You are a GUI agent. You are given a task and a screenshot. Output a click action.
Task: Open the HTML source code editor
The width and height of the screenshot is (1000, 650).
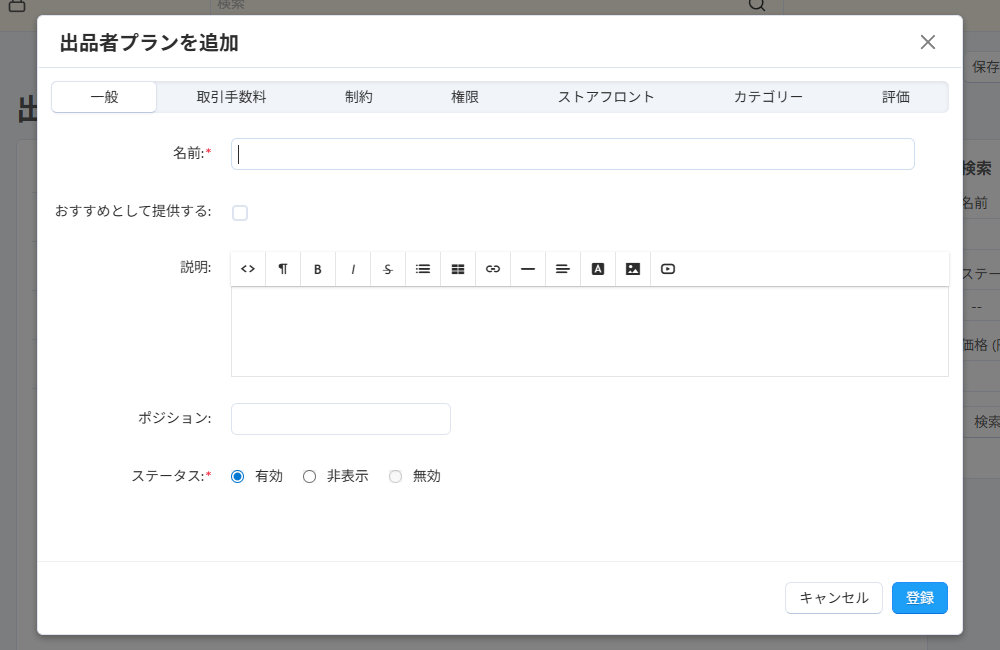coord(247,268)
